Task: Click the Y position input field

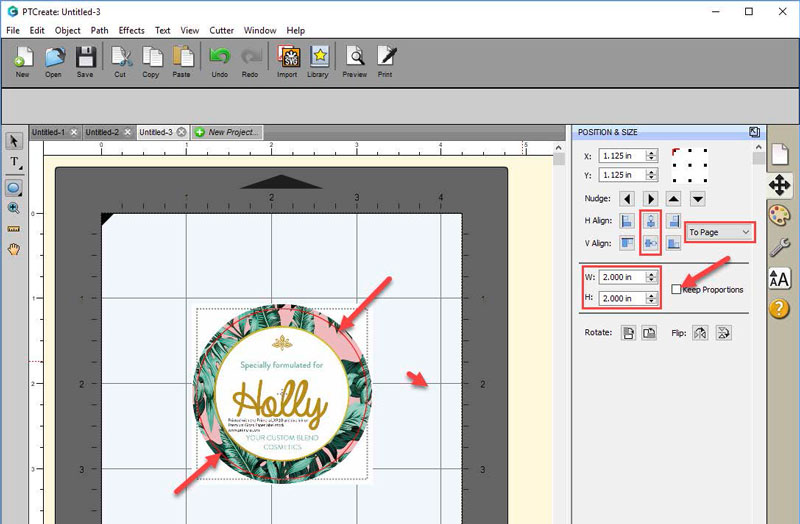Action: coord(622,175)
